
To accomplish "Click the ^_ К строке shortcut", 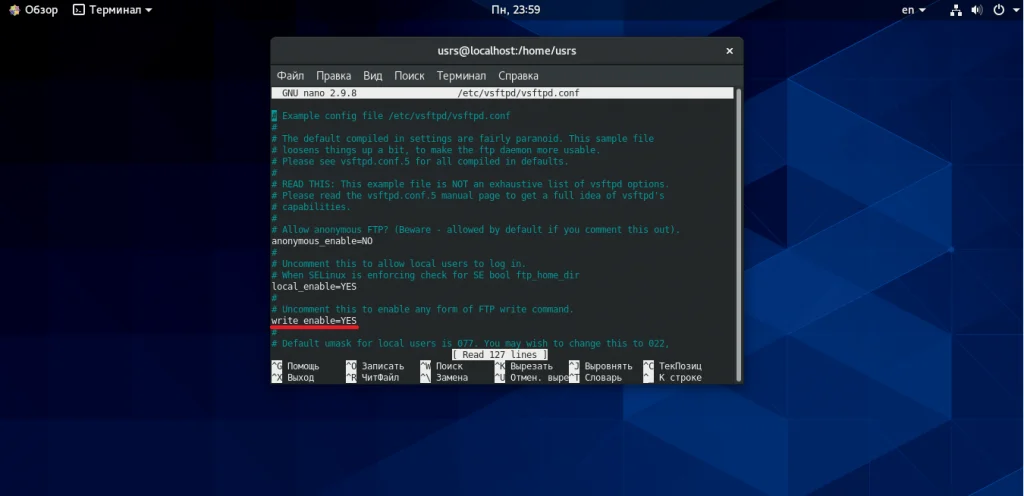I will pyautogui.click(x=673, y=378).
